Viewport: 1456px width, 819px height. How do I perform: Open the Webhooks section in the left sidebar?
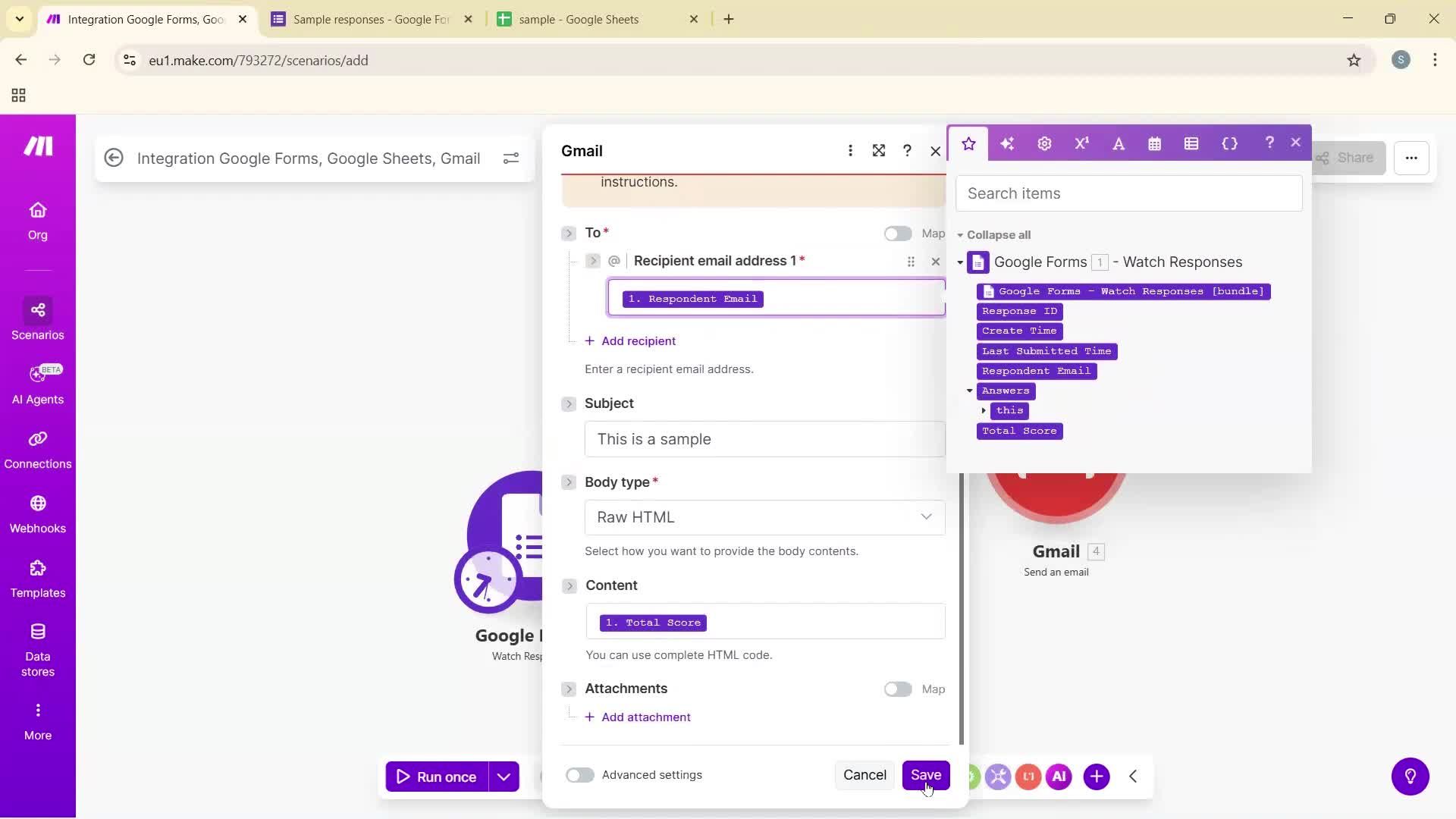[x=37, y=515]
